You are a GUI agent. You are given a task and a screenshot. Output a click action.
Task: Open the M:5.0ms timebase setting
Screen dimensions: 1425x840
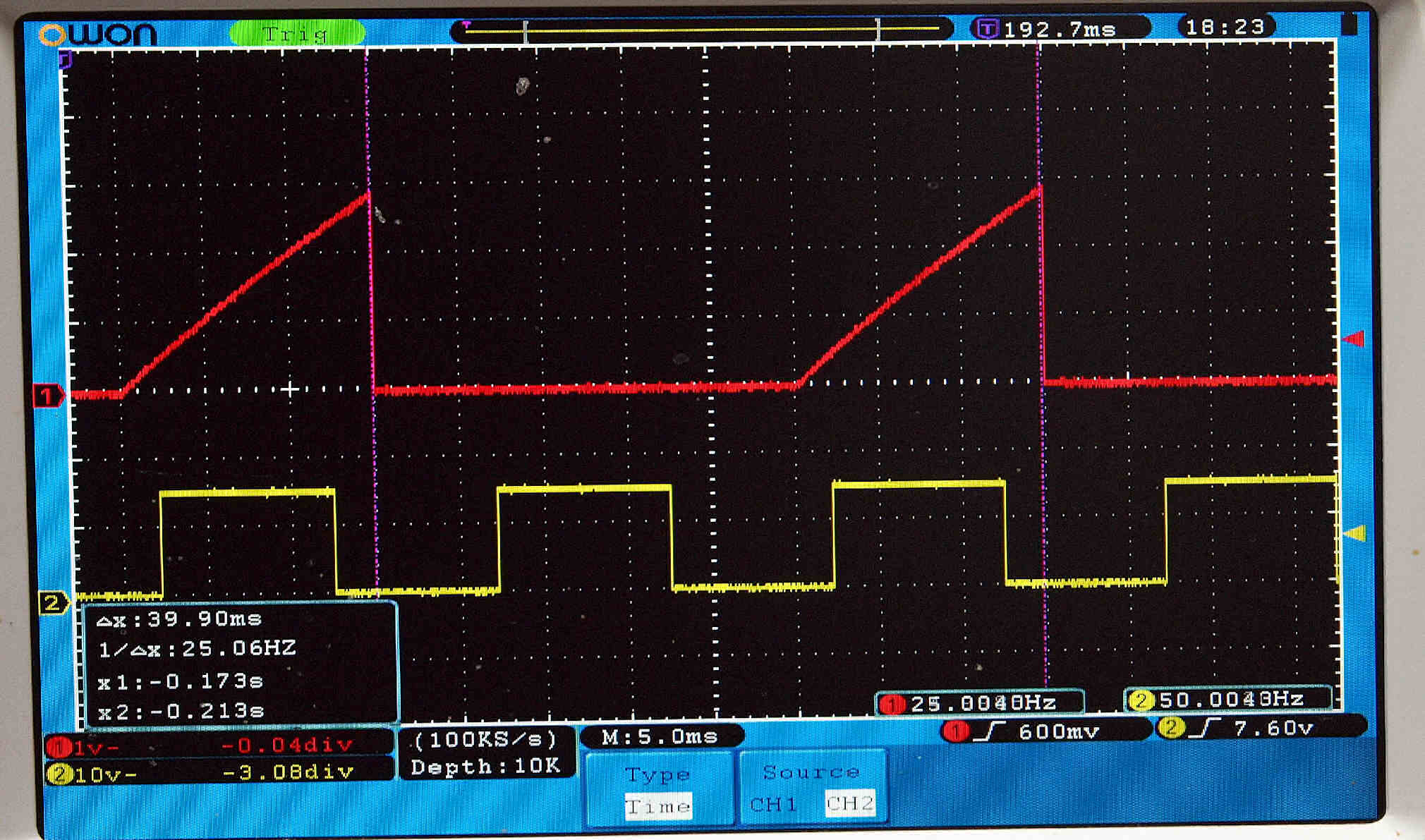(660, 737)
